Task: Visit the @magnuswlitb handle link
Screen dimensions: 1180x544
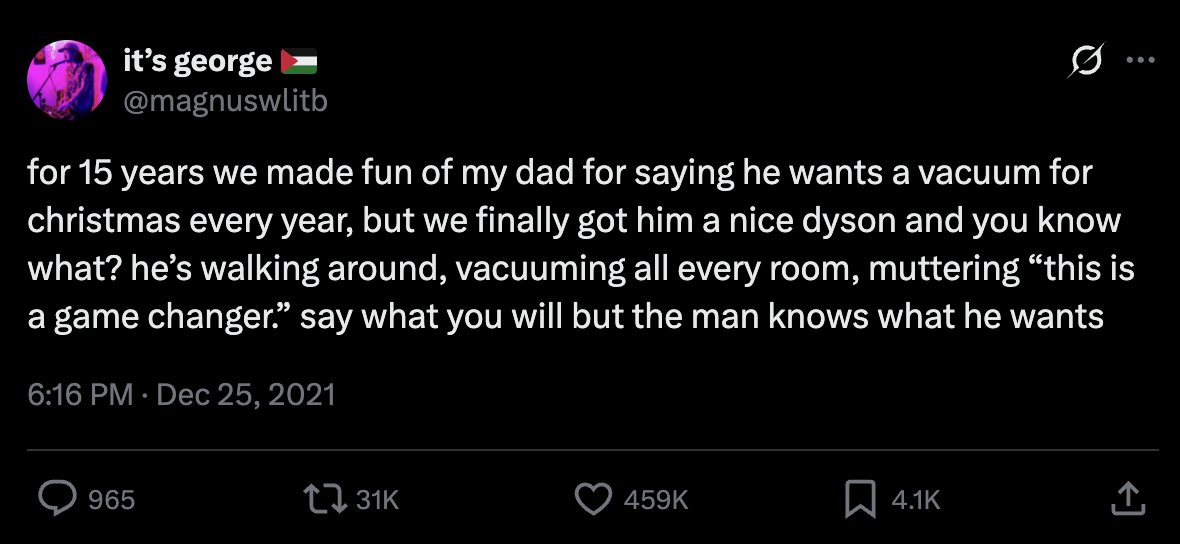Action: click(224, 100)
